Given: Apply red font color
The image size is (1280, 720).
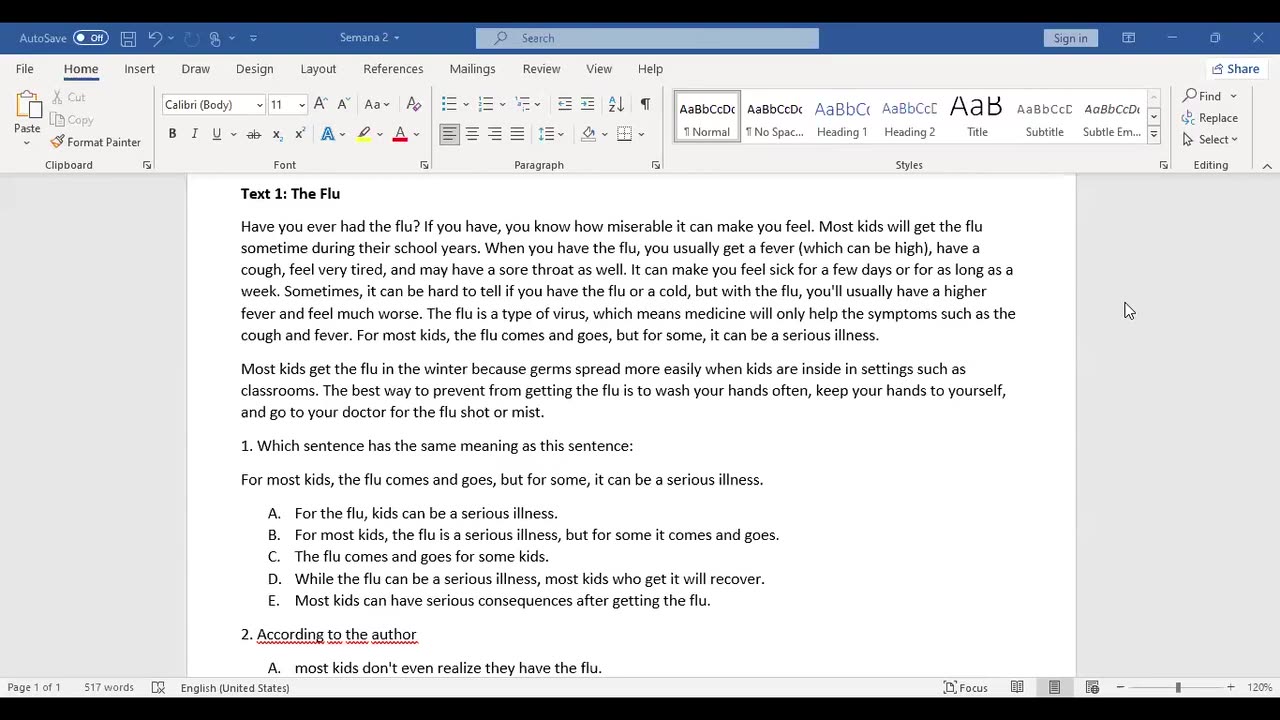Looking at the screenshot, I should (x=400, y=134).
